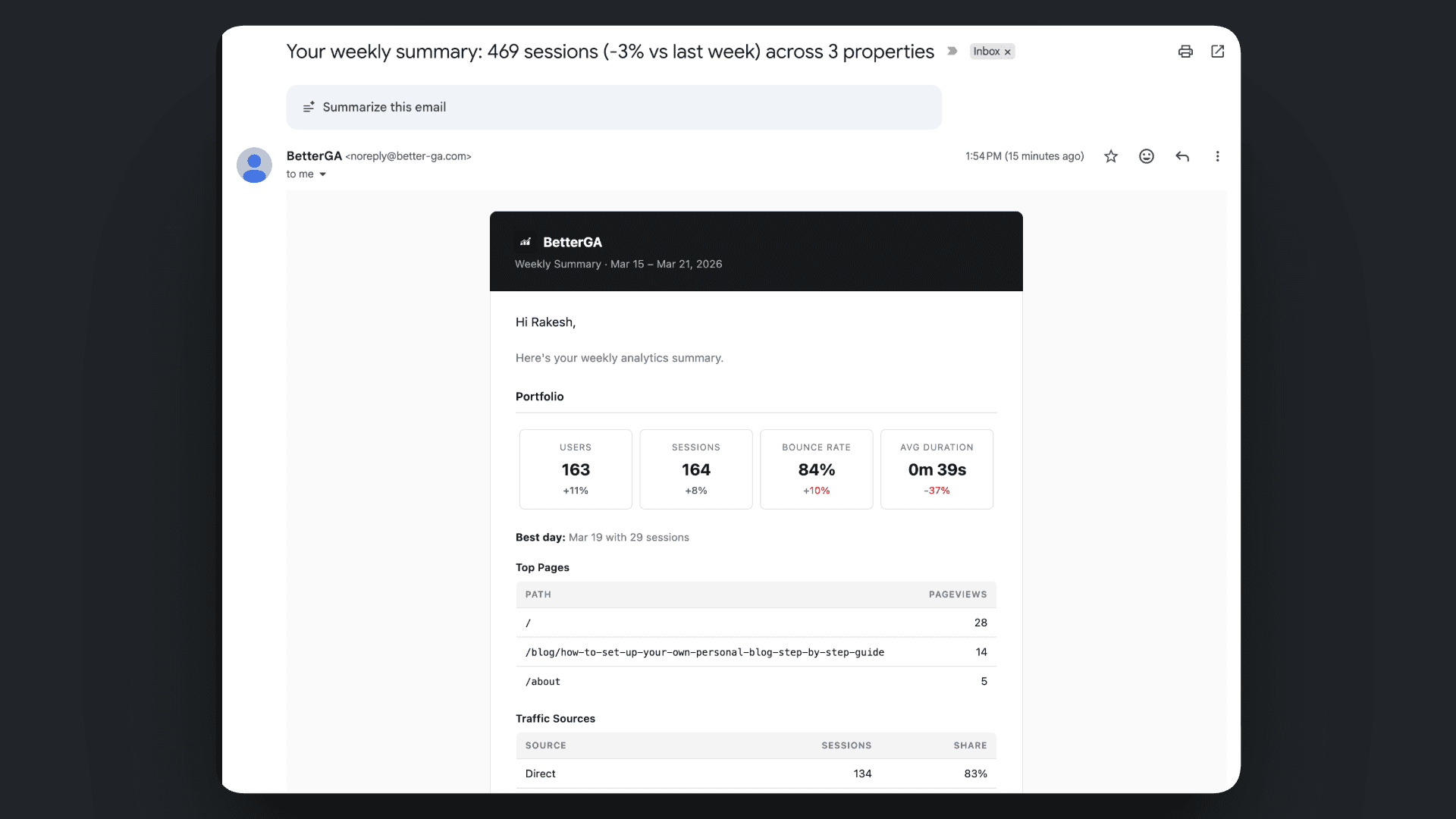Click the BetterGA title in the dark header
Image resolution: width=1456 pixels, height=819 pixels.
pyautogui.click(x=573, y=242)
